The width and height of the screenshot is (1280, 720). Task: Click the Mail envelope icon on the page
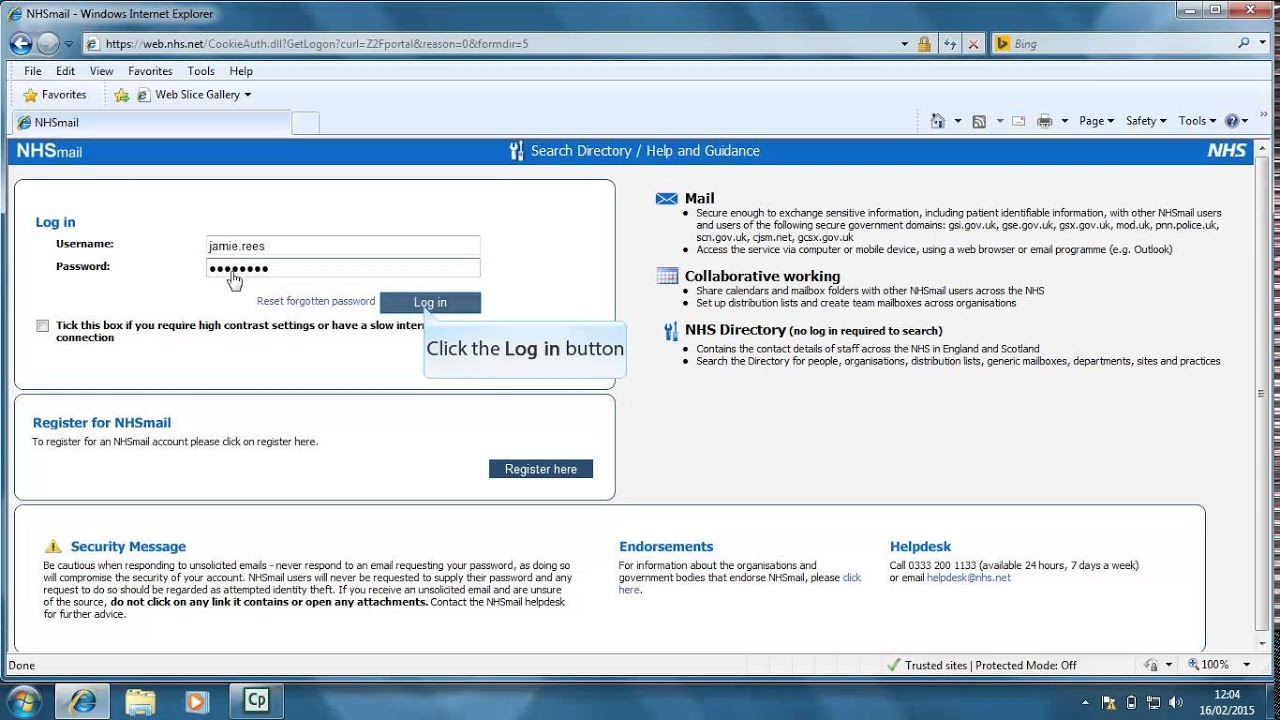pos(666,199)
